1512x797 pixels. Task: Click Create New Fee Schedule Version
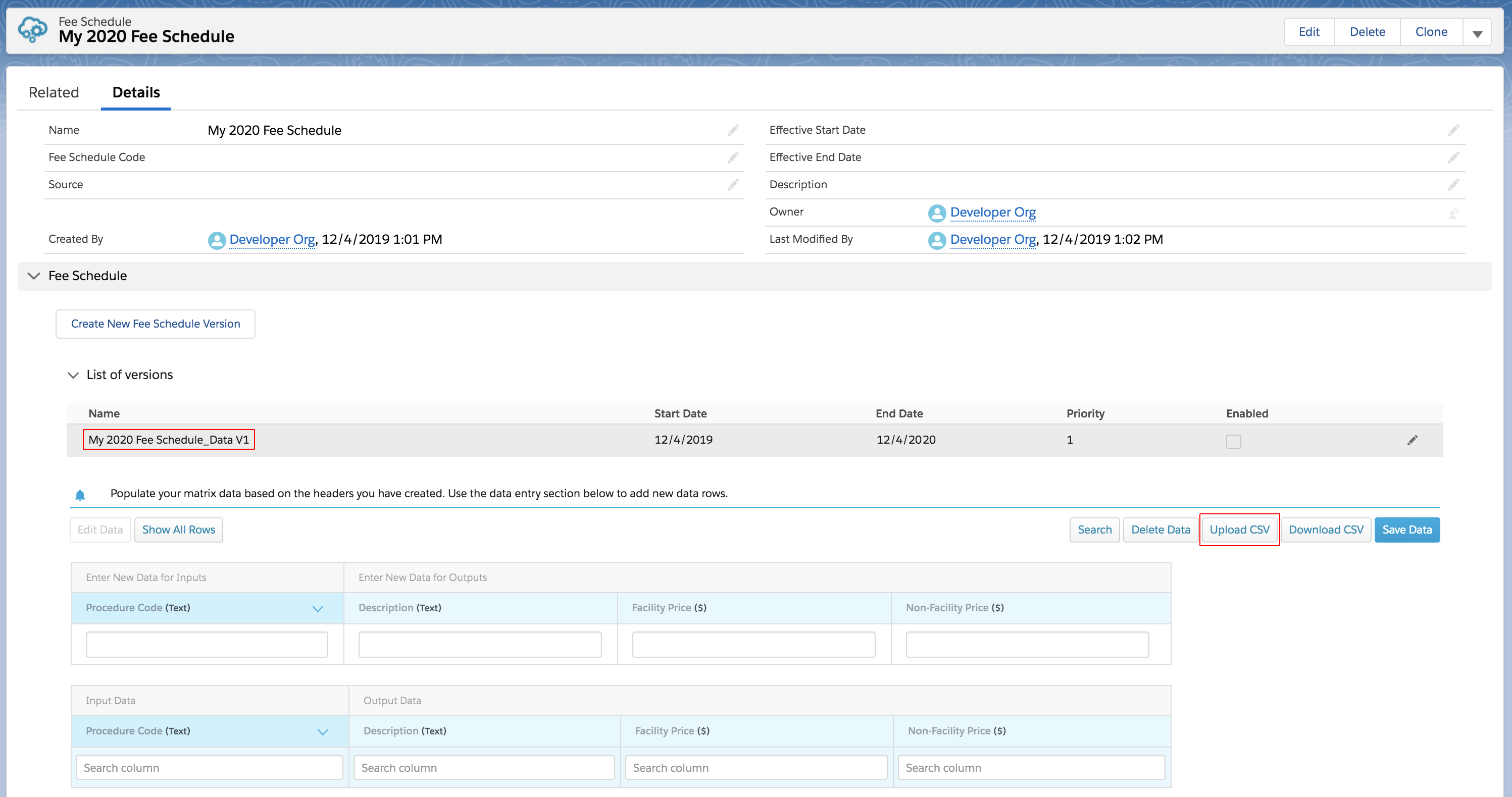pyautogui.click(x=156, y=324)
